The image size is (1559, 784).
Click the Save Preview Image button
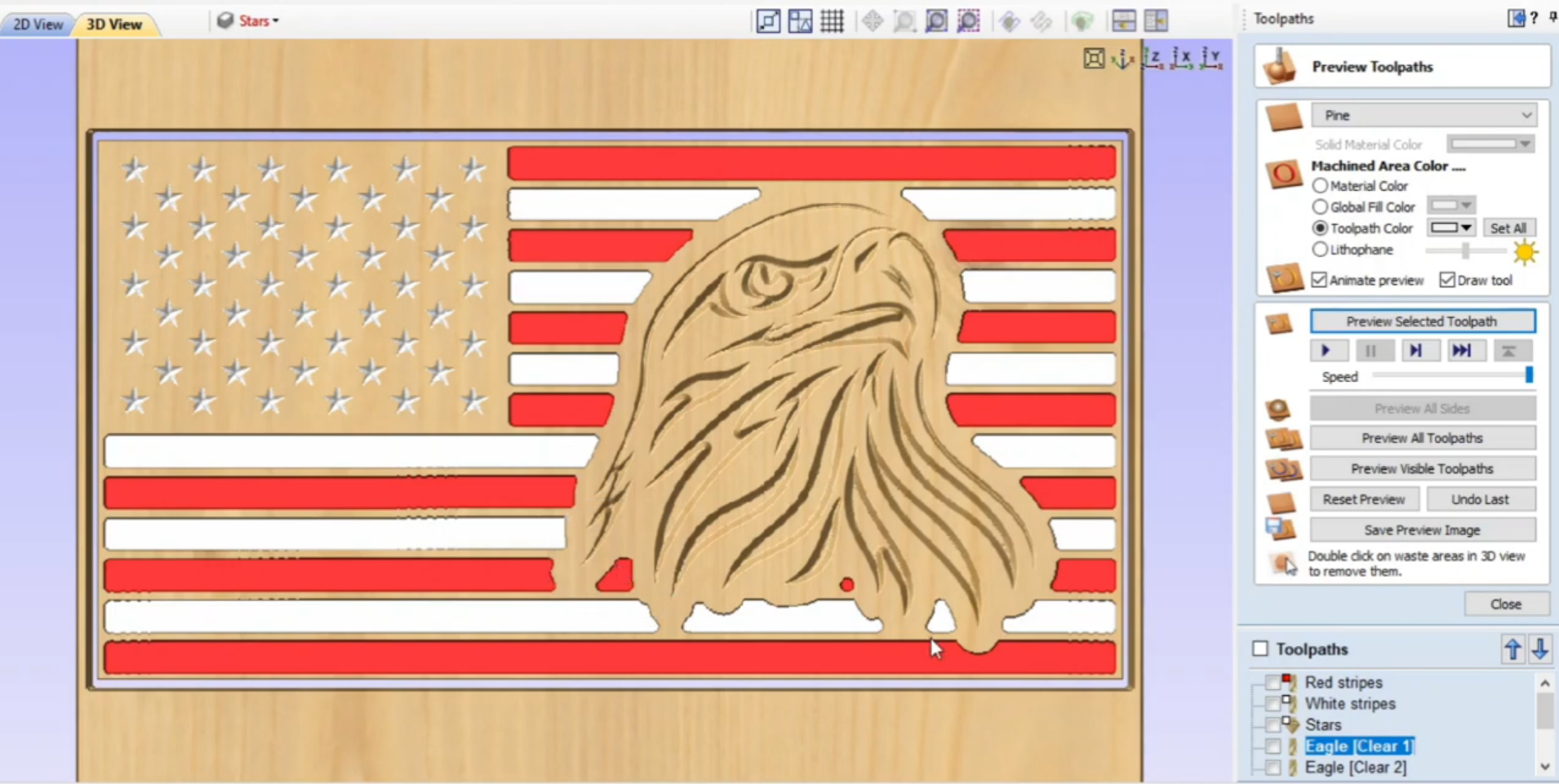click(x=1422, y=529)
